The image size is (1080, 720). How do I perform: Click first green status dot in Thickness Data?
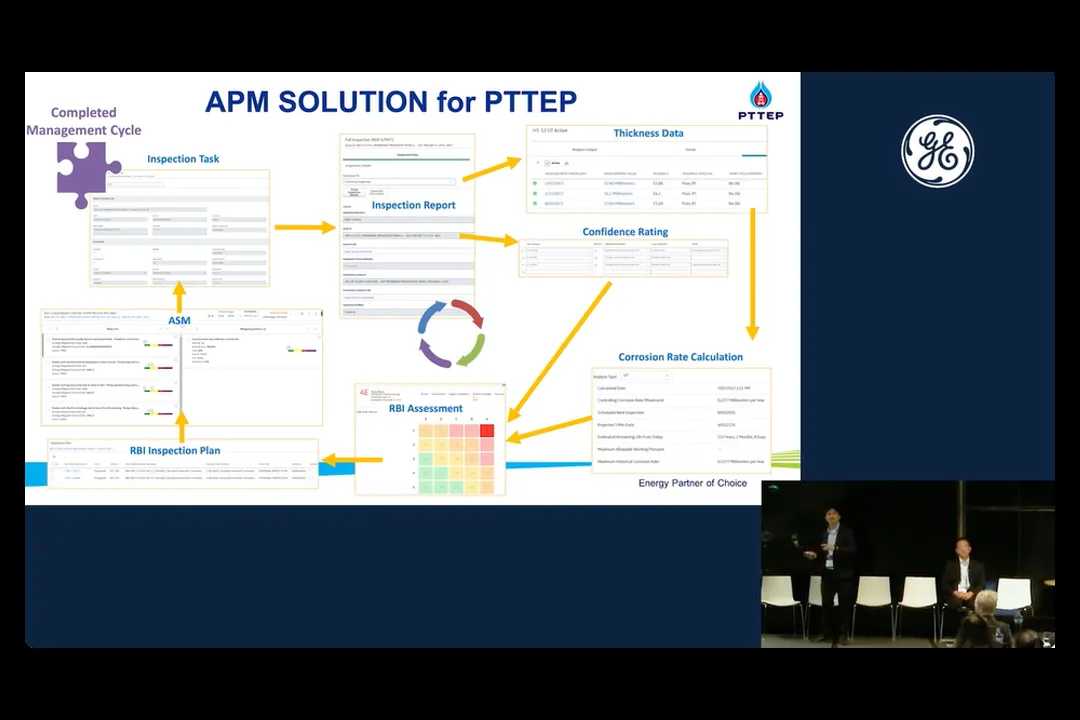tap(535, 183)
